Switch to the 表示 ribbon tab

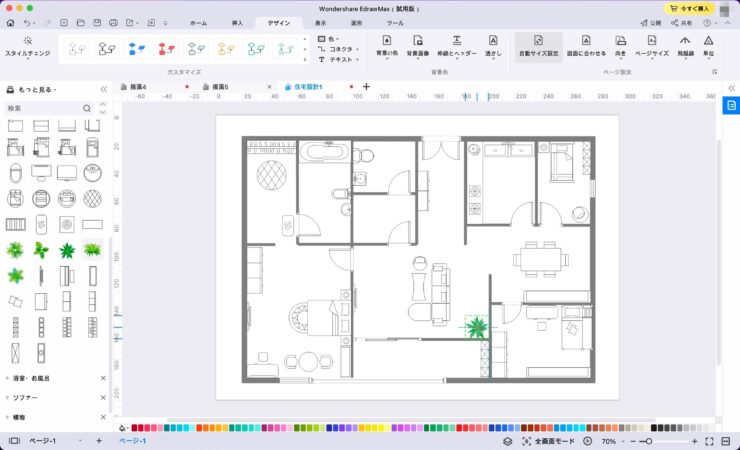[320, 23]
